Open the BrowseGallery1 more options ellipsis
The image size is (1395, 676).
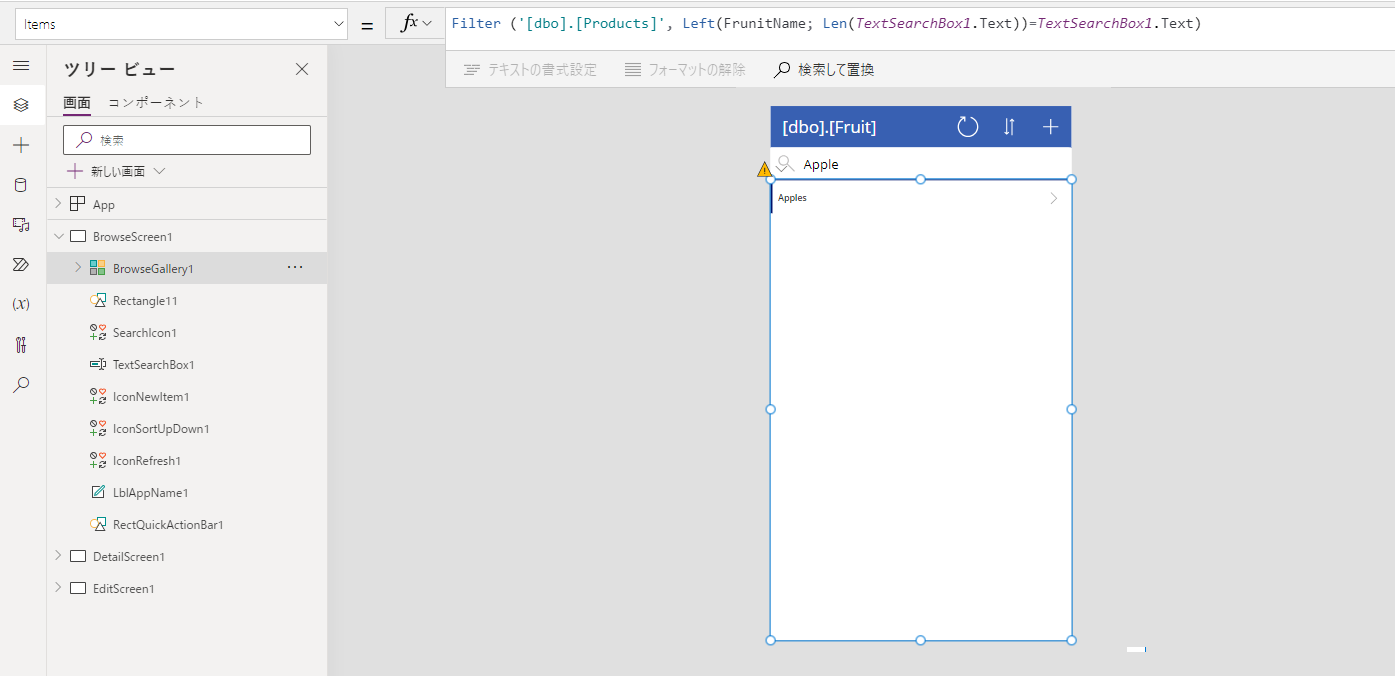click(x=295, y=268)
